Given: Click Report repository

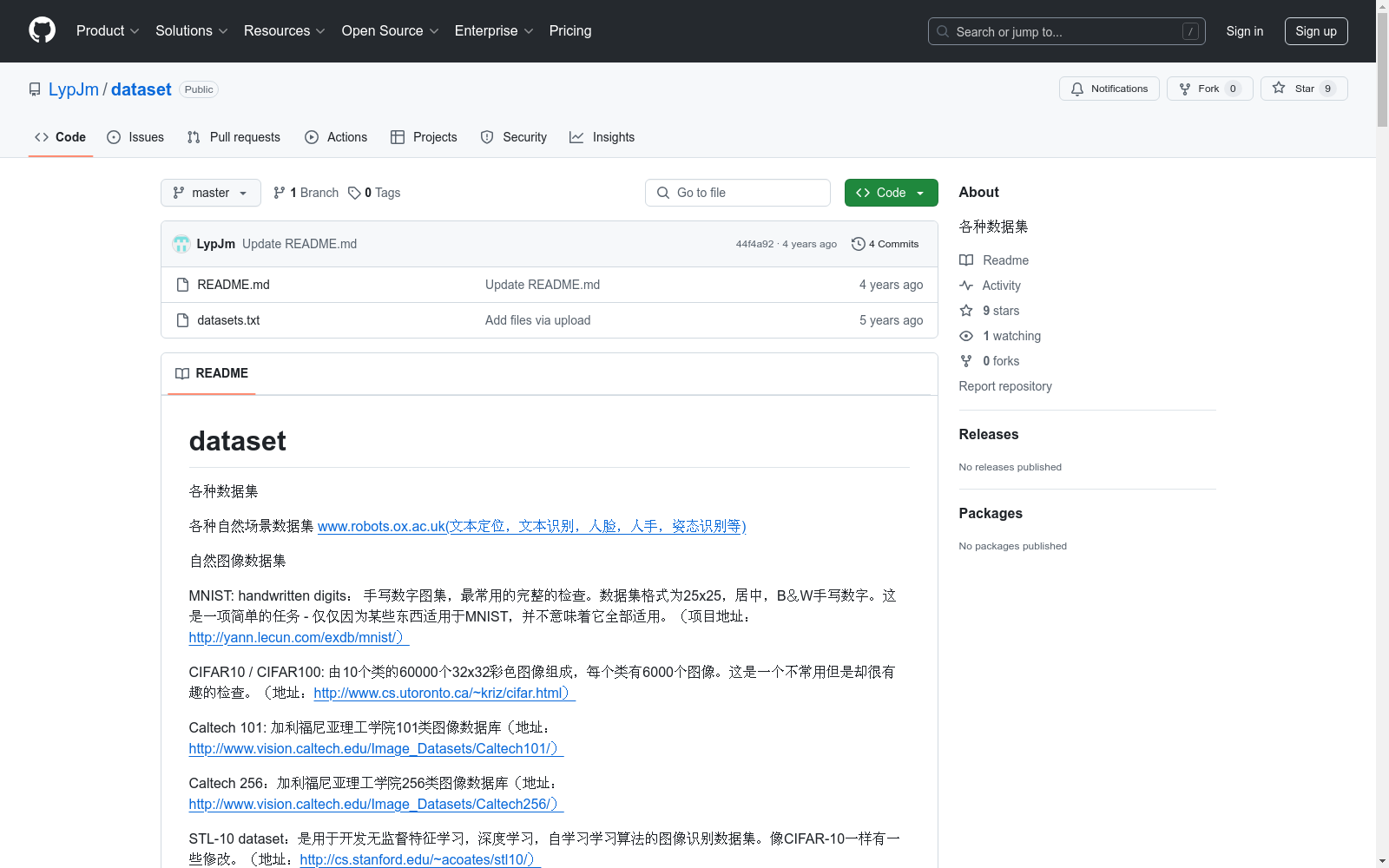Looking at the screenshot, I should point(1005,386).
